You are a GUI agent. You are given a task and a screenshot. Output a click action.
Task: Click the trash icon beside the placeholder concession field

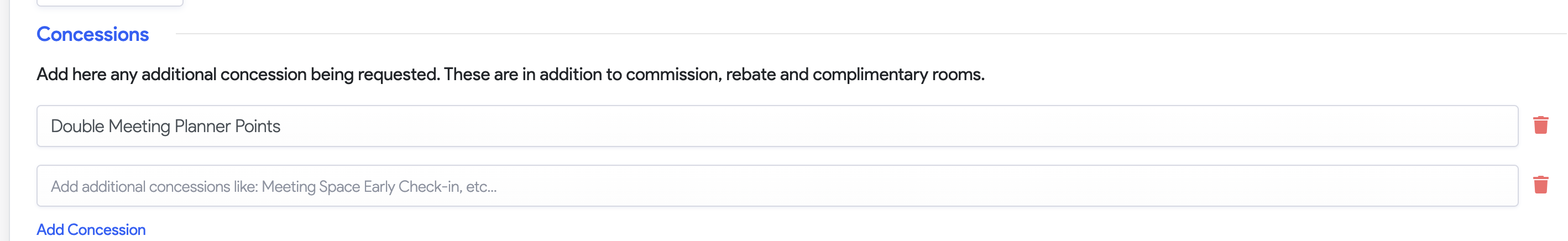point(1540,185)
